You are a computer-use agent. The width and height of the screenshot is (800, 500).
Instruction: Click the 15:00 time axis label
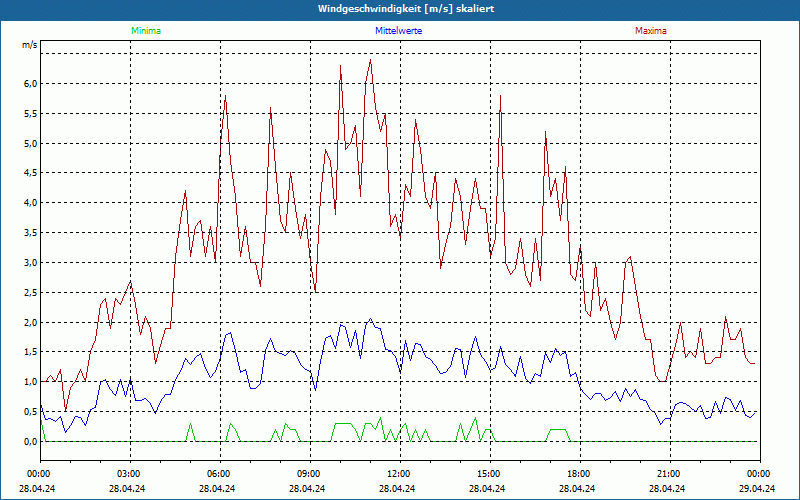coord(487,474)
